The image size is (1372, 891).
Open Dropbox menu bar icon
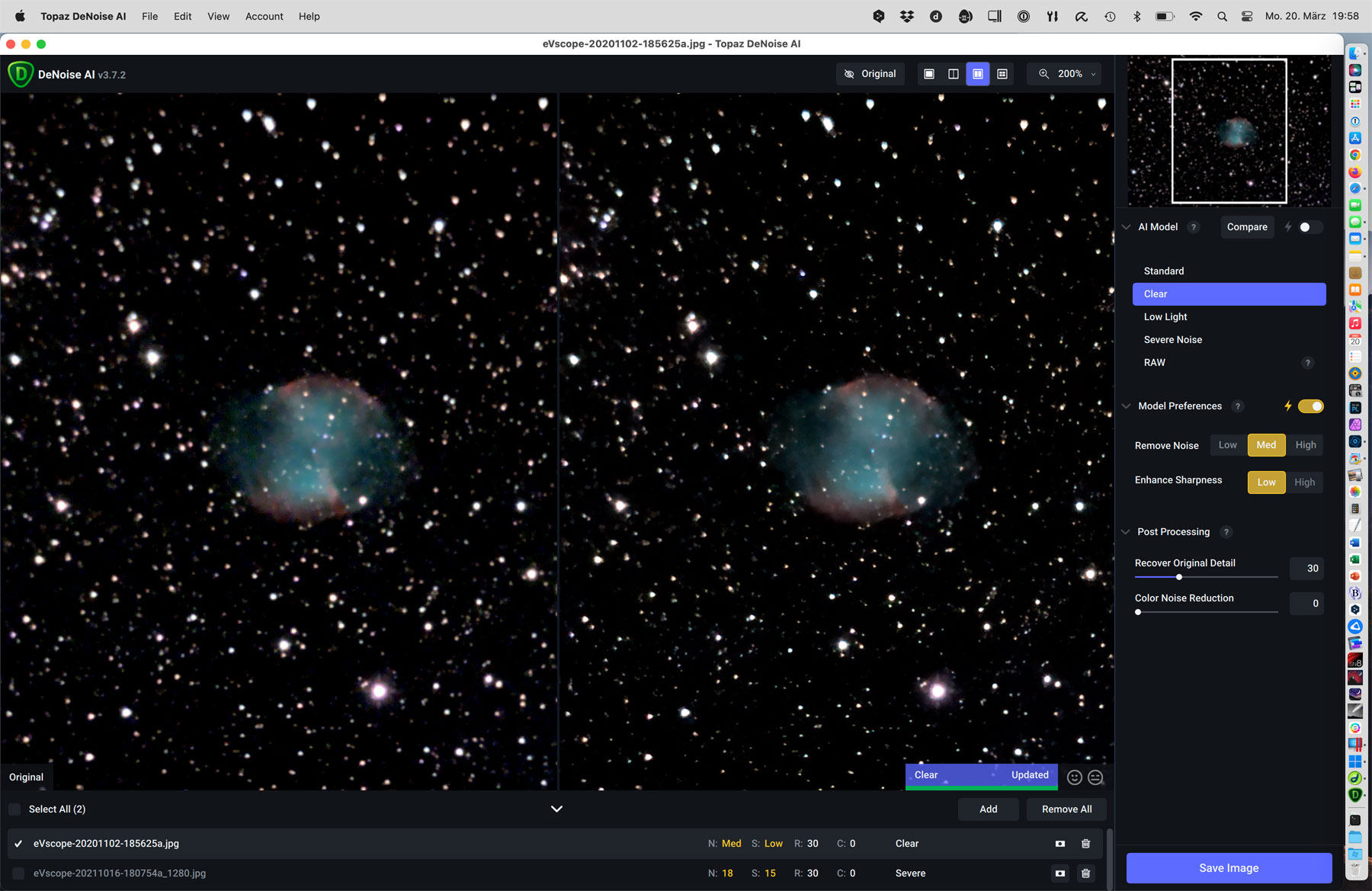pos(906,16)
